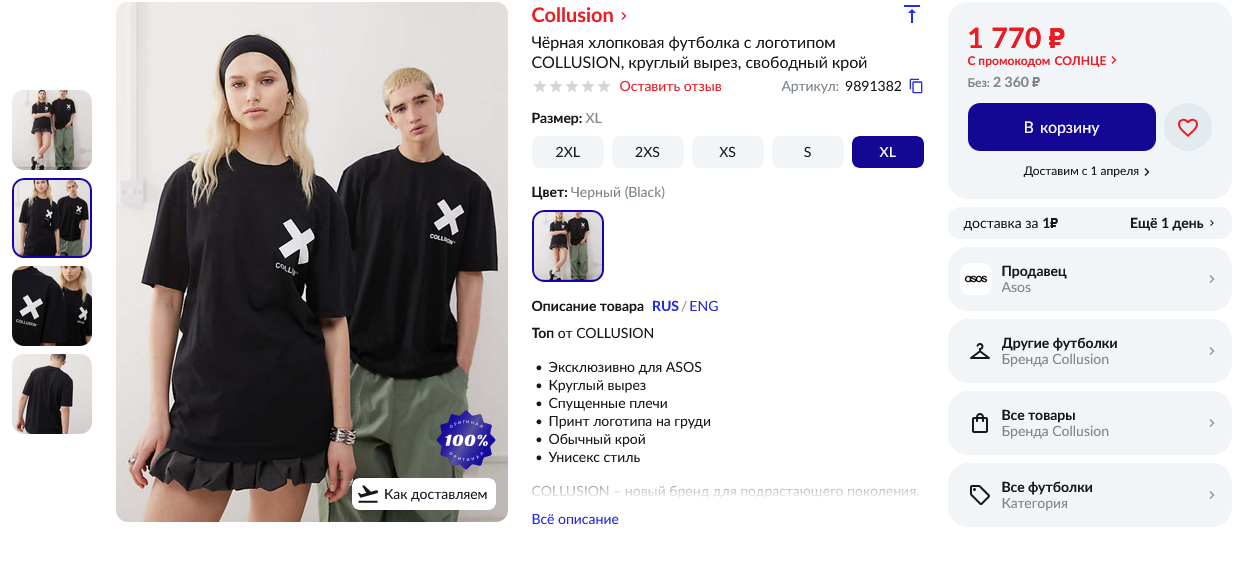Click the 100% original badge
Image resolution: width=1257 pixels, height=568 pixels.
tap(466, 440)
